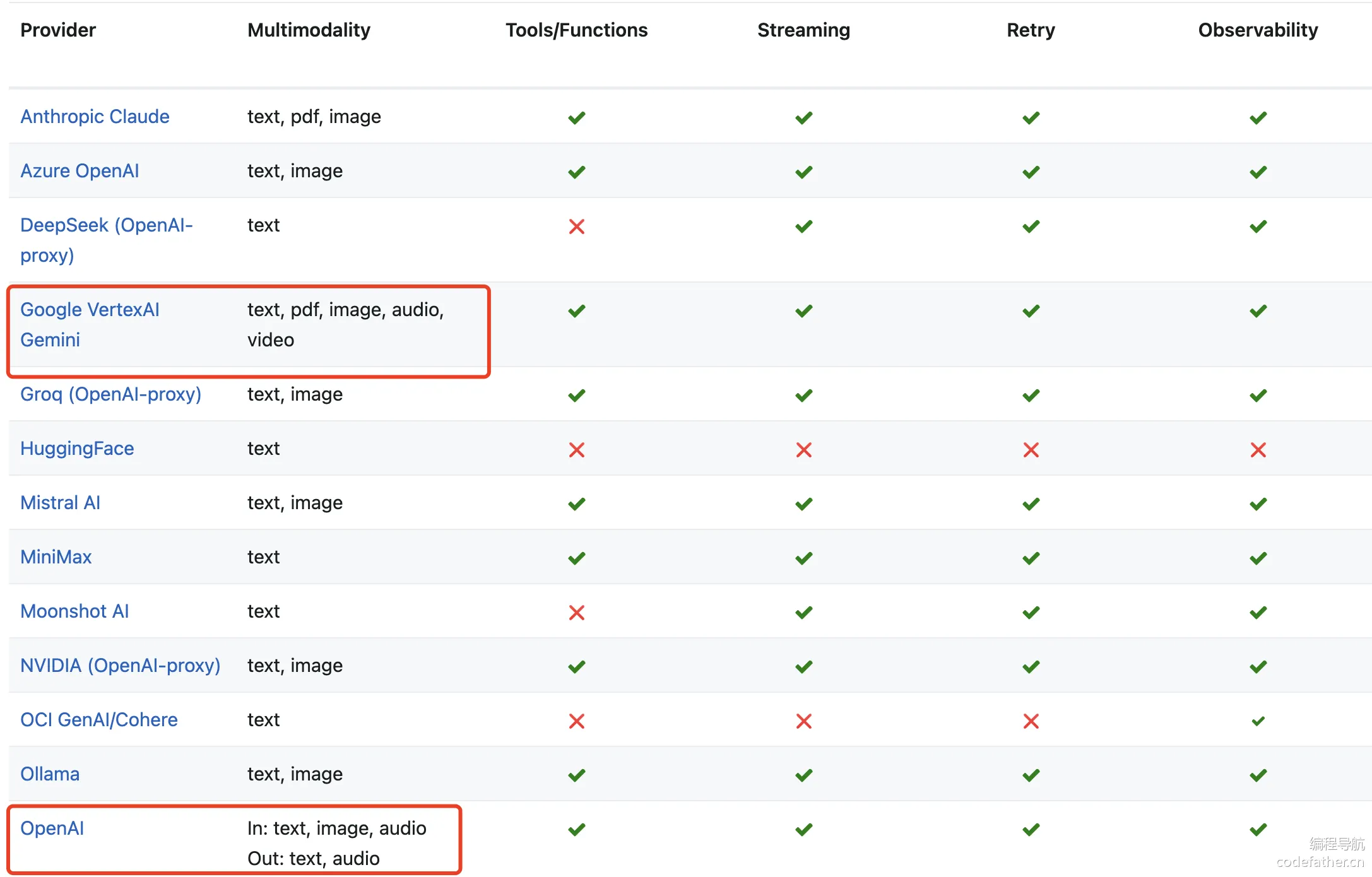This screenshot has width=1372, height=877.
Task: Click the Anthropic Claude Tools/Functions checkmark
Action: click(x=577, y=118)
